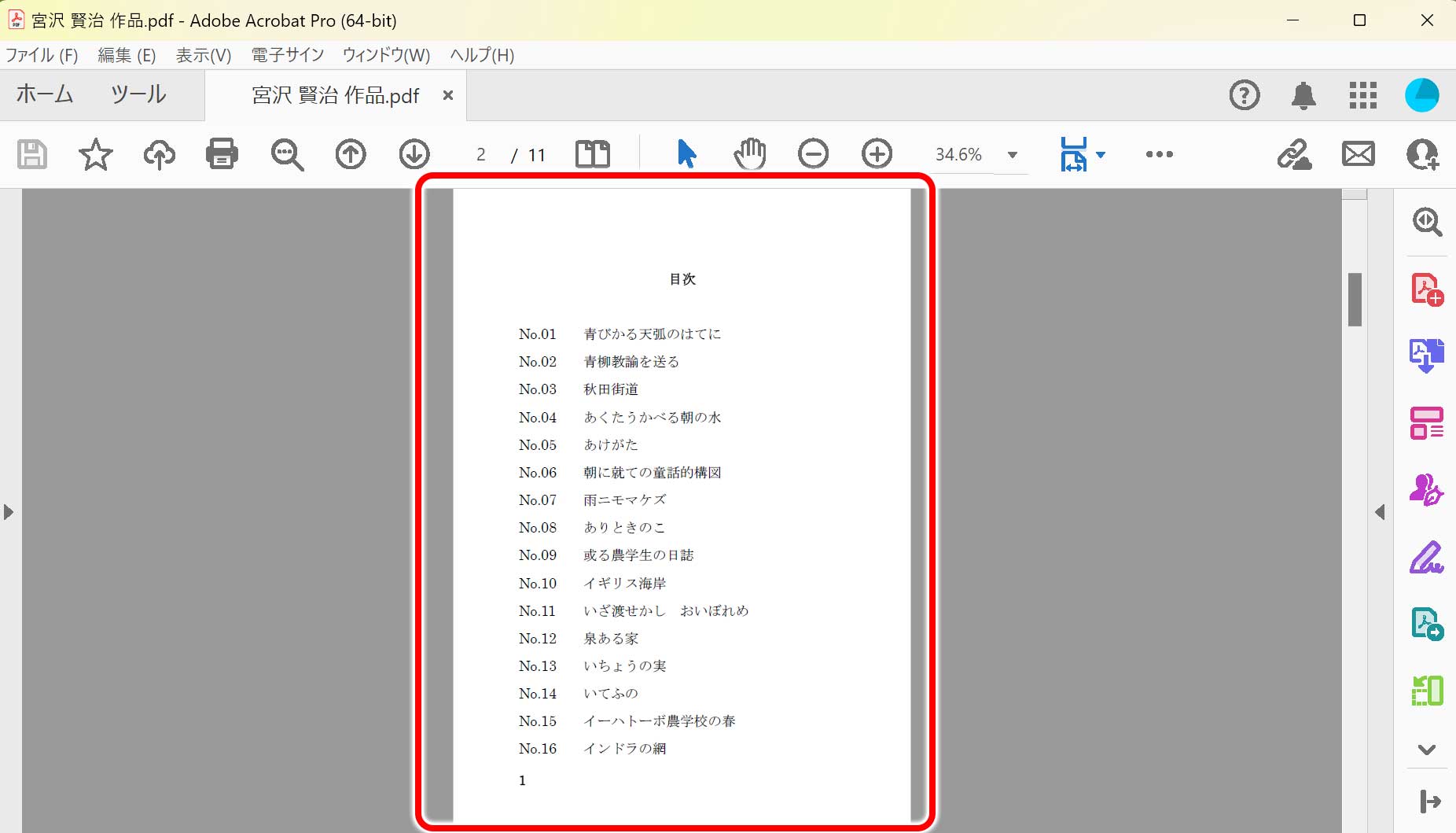Click entry No.01 青びかる天弧のはてに
This screenshot has height=833, width=1456.
tap(620, 334)
